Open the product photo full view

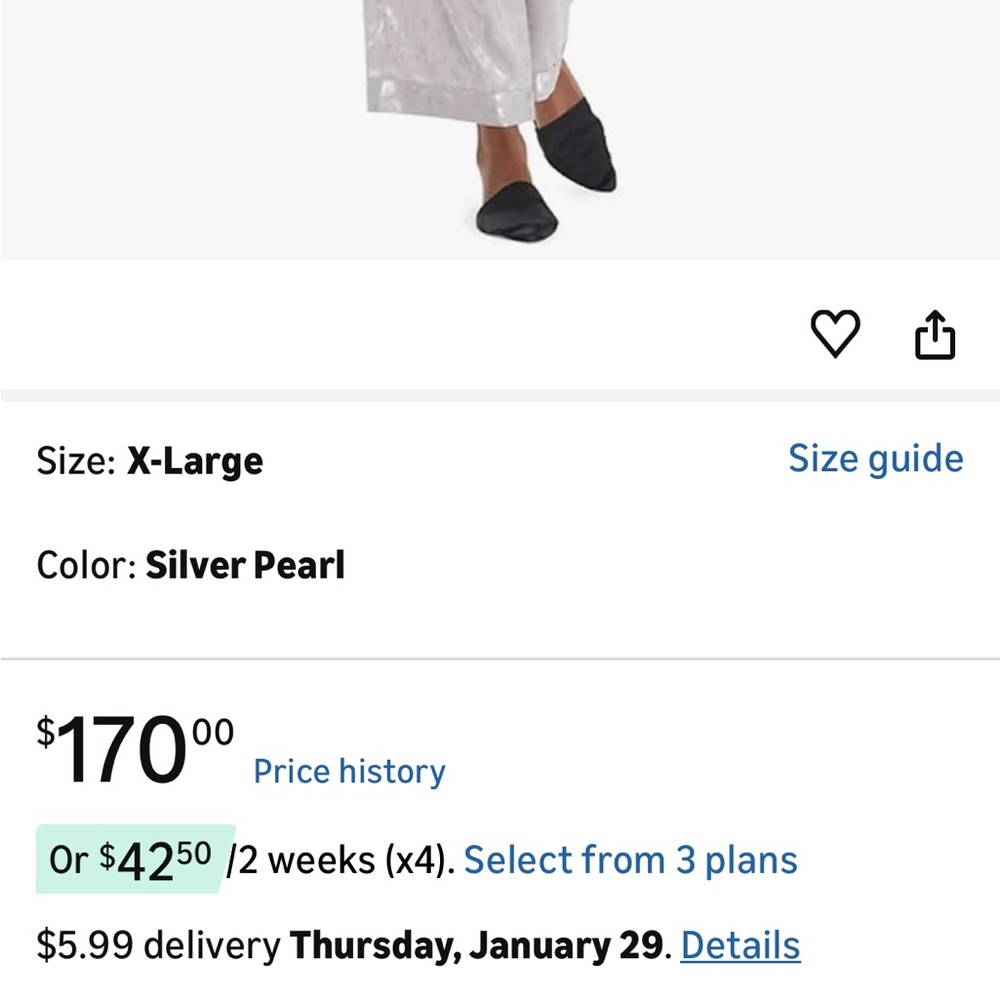(500, 130)
